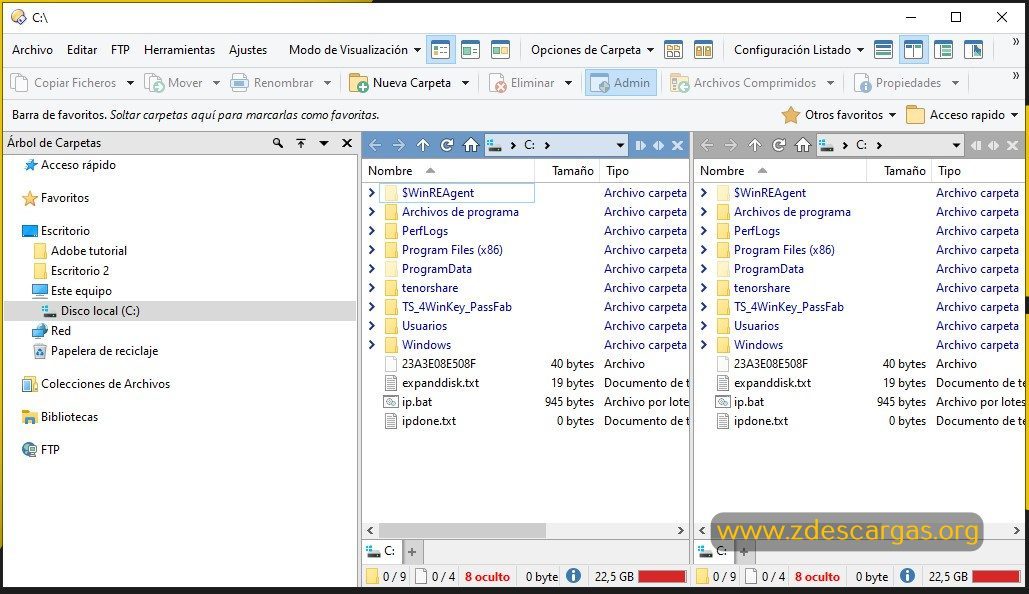1029x594 pixels.
Task: Open Nueva Carpeta dropdown arrow
Action: click(465, 83)
